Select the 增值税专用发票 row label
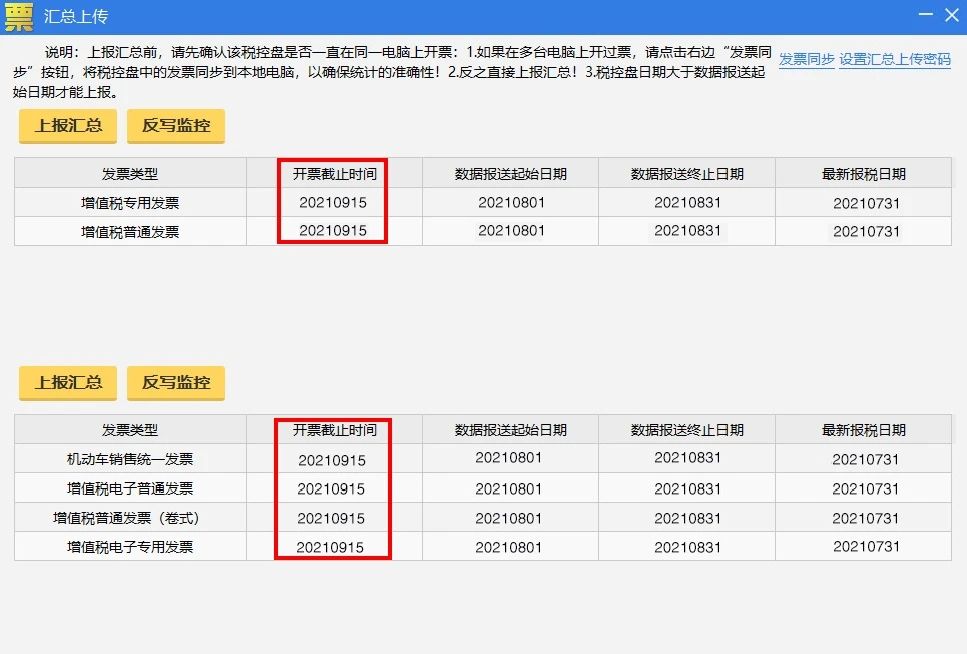The image size is (967, 654). (x=130, y=203)
